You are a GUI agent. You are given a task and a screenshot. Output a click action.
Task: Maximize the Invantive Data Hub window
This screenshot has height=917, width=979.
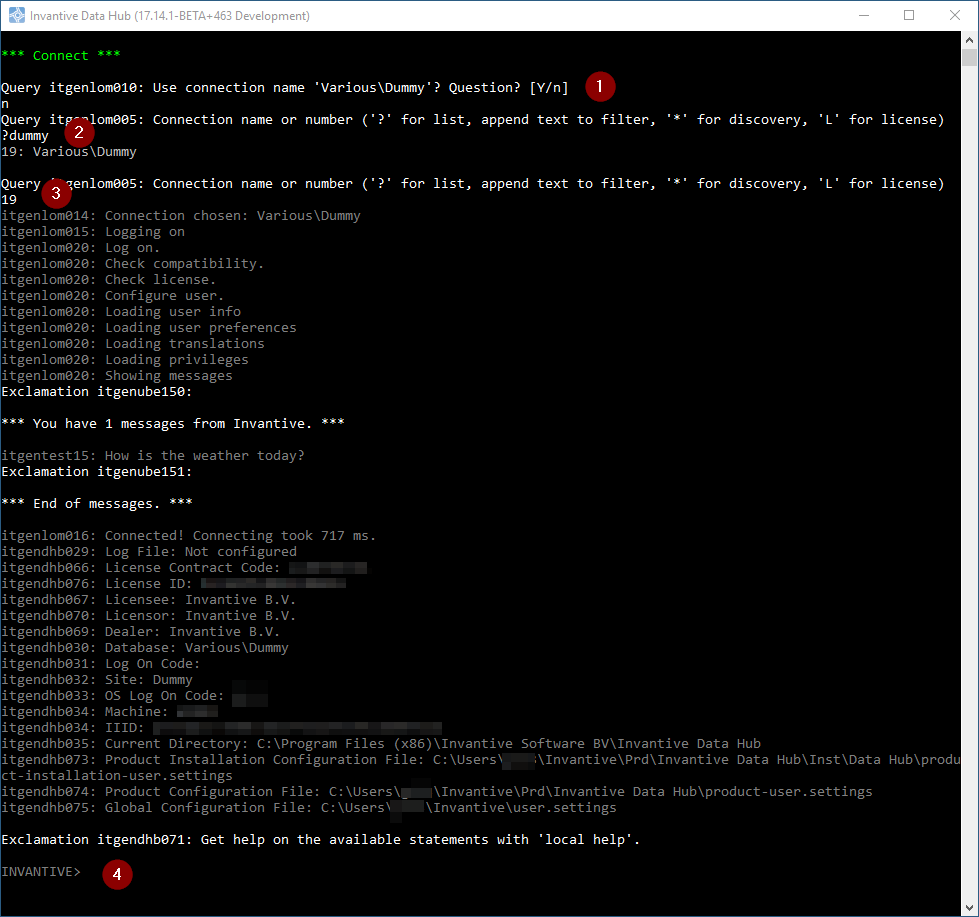coord(909,16)
